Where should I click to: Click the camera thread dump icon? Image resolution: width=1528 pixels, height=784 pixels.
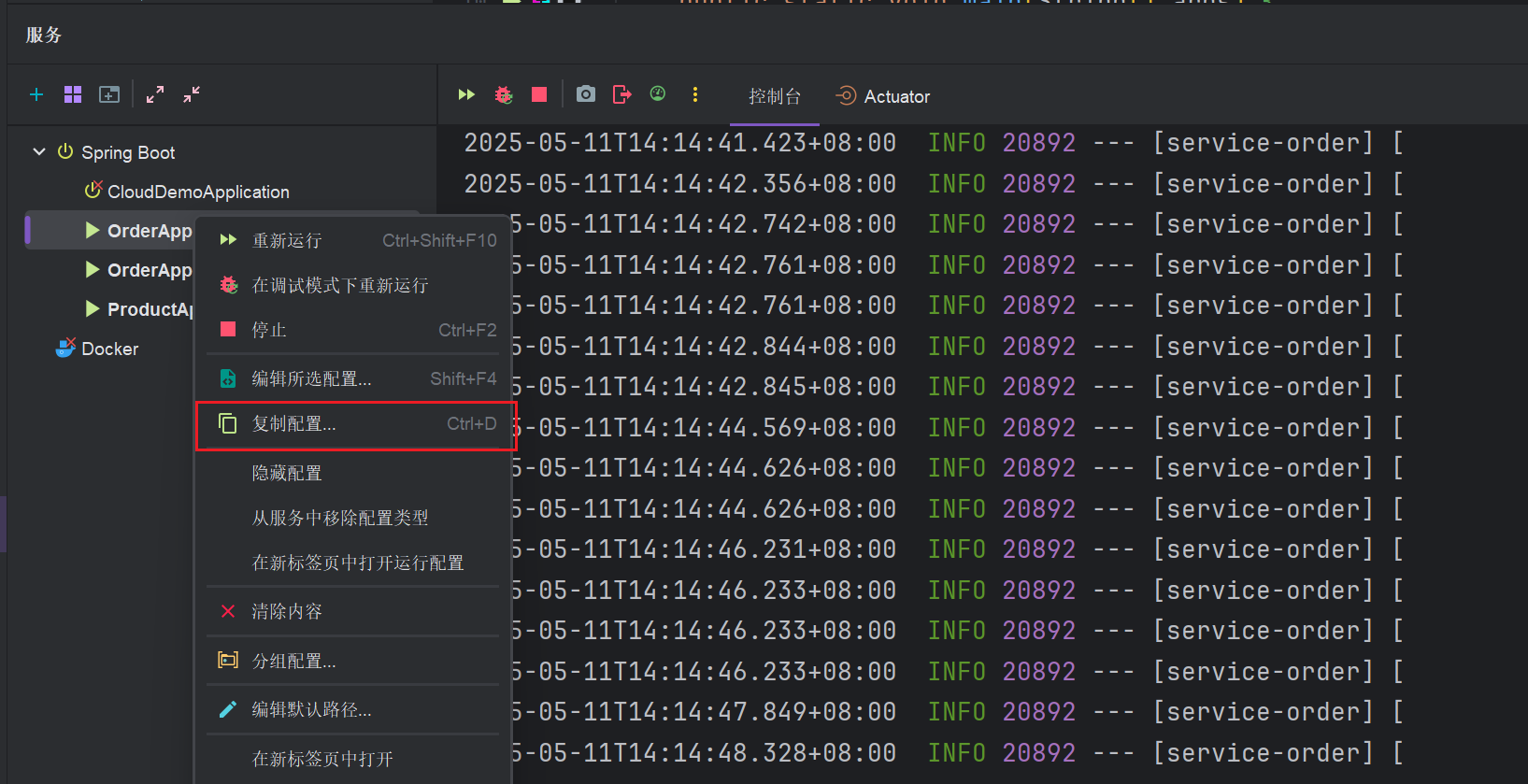[x=586, y=94]
